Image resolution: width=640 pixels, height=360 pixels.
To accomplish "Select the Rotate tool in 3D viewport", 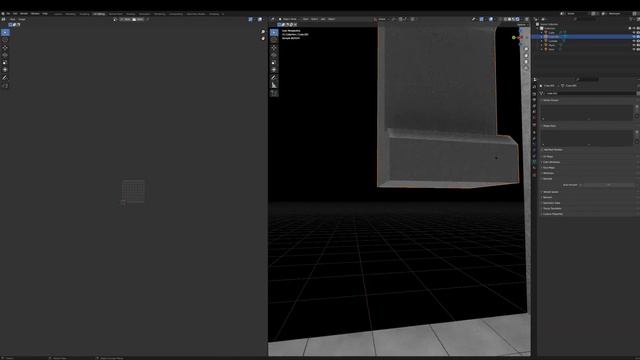I will 274,55.
